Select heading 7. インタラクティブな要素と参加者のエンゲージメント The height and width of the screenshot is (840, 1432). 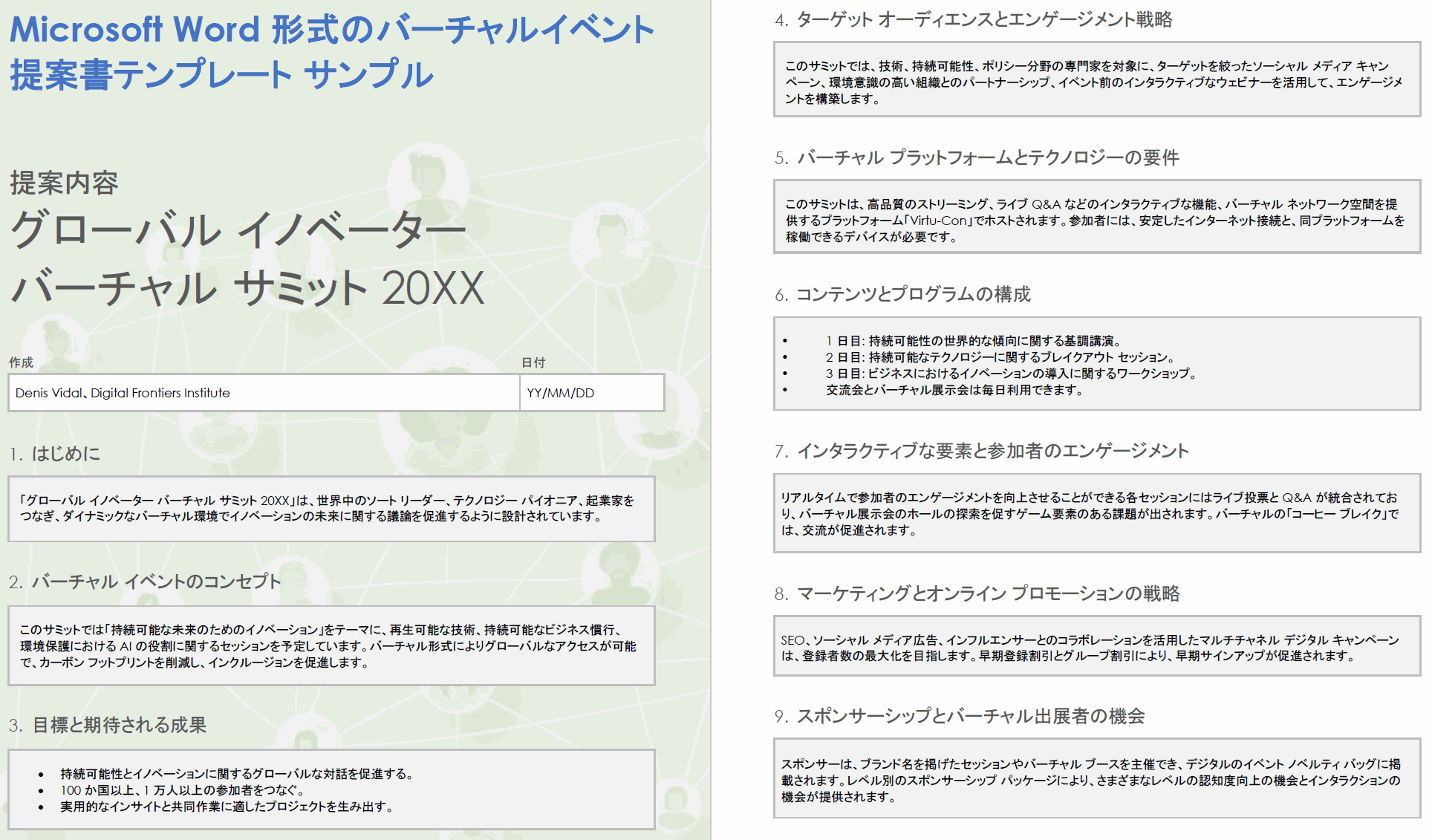click(x=980, y=450)
